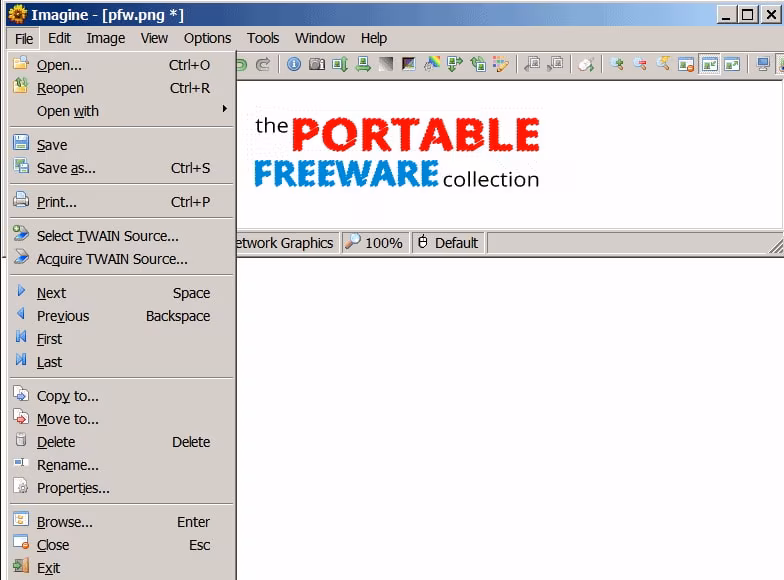Image resolution: width=784 pixels, height=580 pixels.
Task: Open Properties... from File menu
Action: 122,488
